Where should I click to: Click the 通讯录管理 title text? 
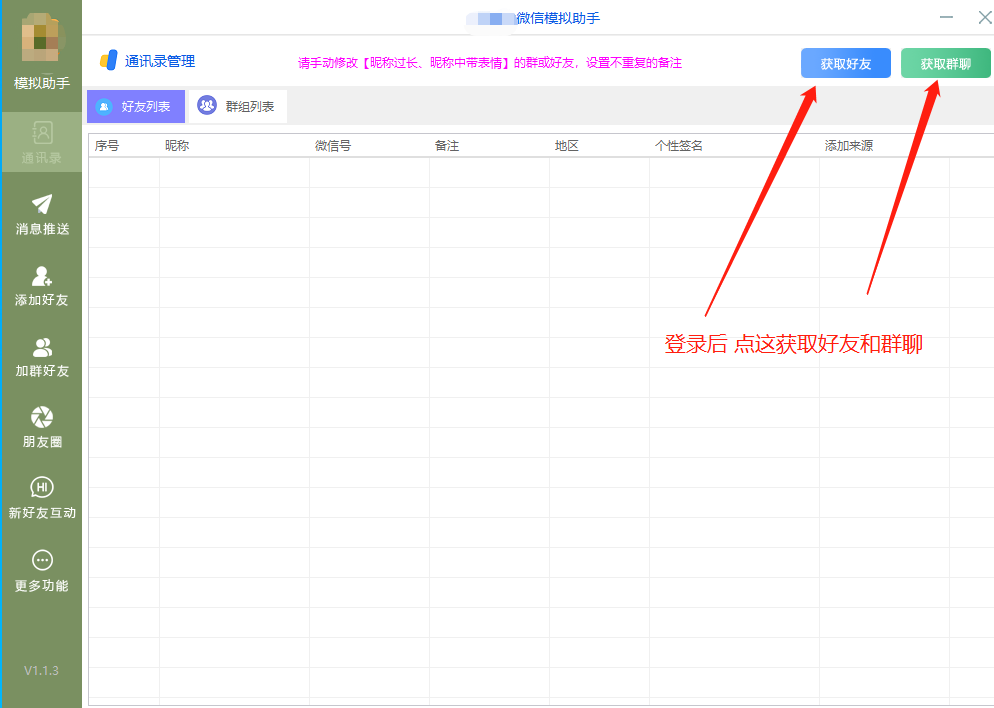pos(160,61)
